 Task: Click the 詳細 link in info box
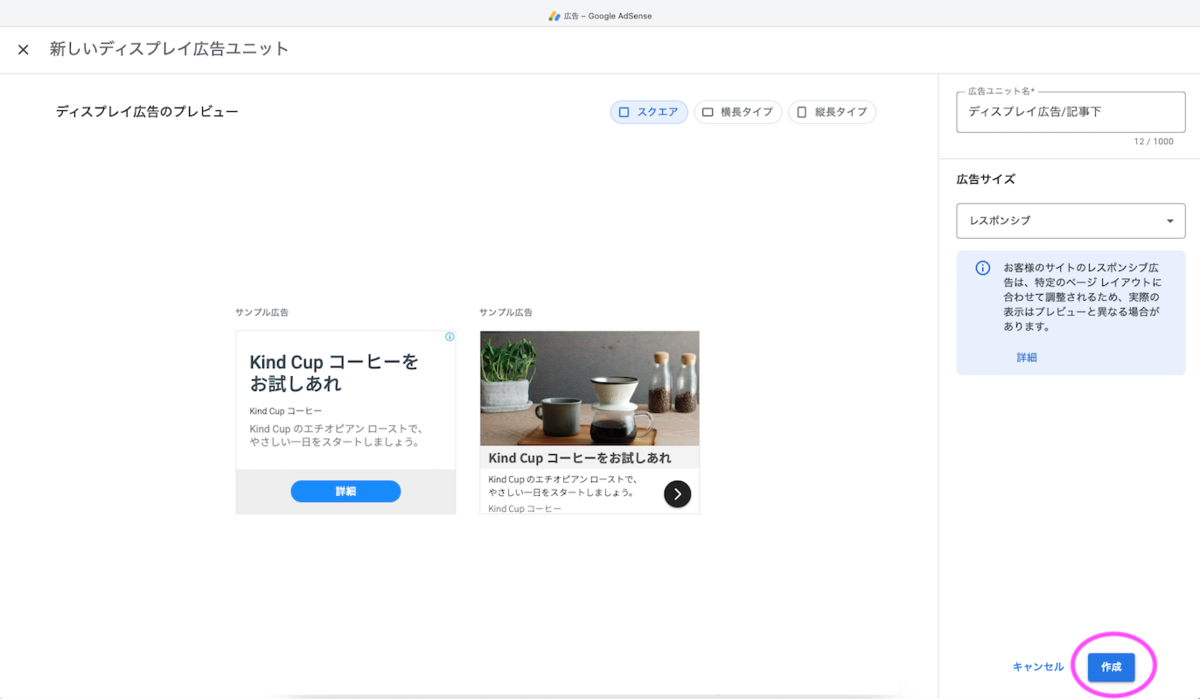(x=1027, y=357)
